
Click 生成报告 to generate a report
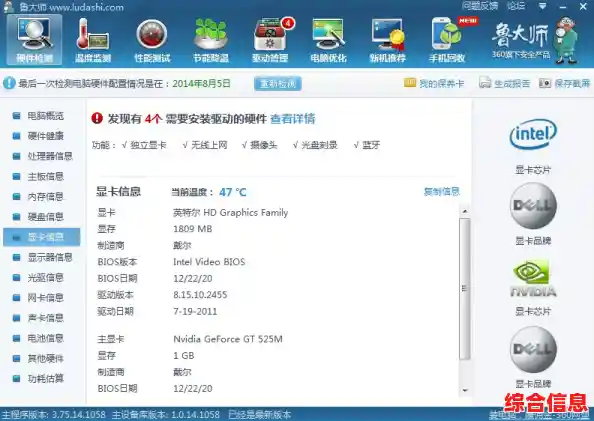[x=512, y=83]
